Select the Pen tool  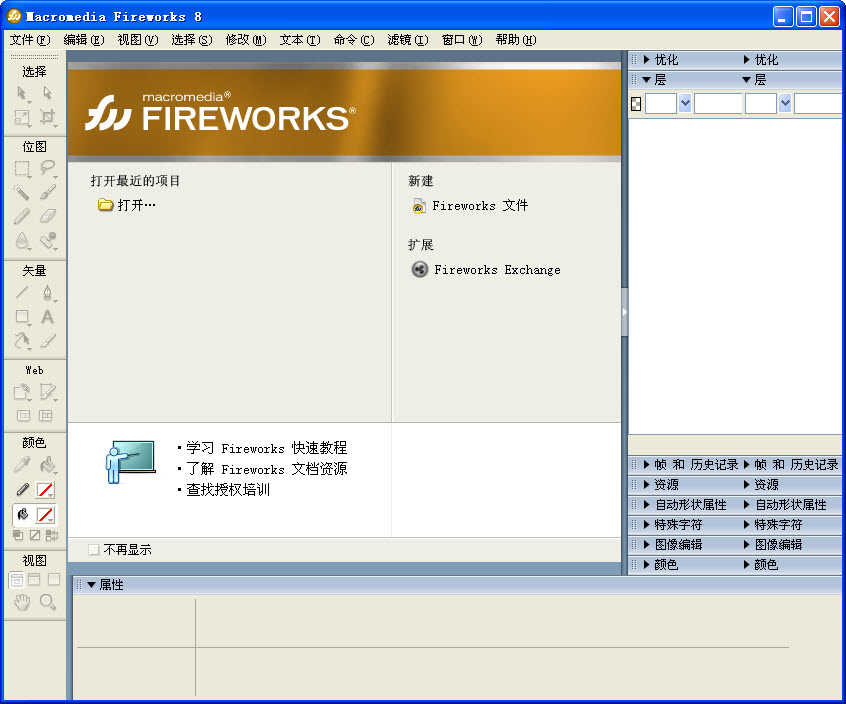point(49,292)
